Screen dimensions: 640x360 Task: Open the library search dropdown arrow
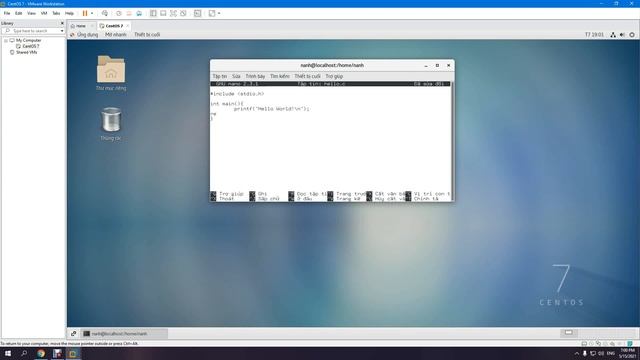coord(62,31)
